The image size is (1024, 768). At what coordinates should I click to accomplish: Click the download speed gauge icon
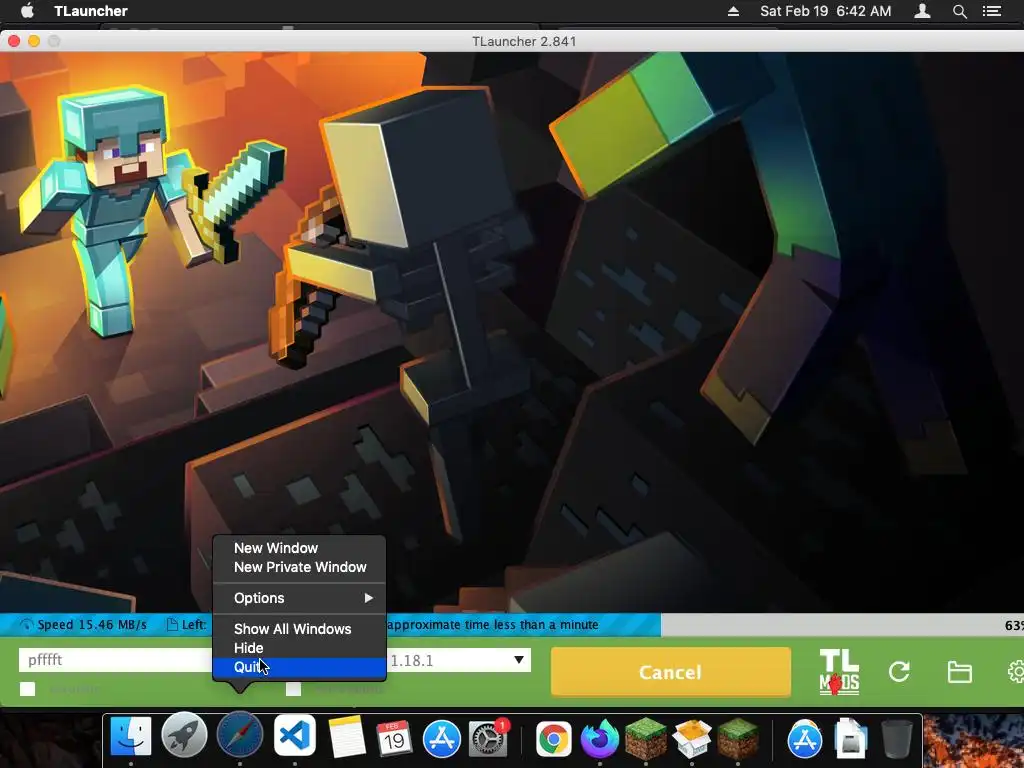[27, 625]
